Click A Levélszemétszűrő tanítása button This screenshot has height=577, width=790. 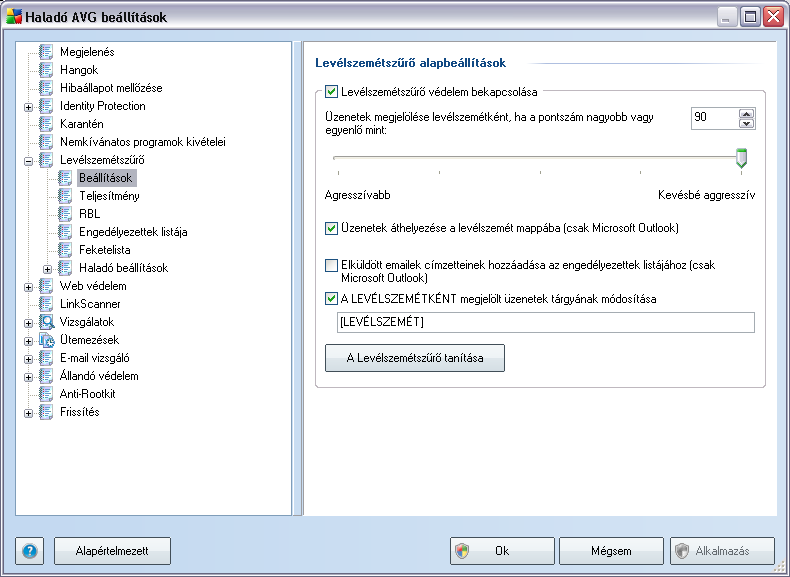tap(415, 358)
